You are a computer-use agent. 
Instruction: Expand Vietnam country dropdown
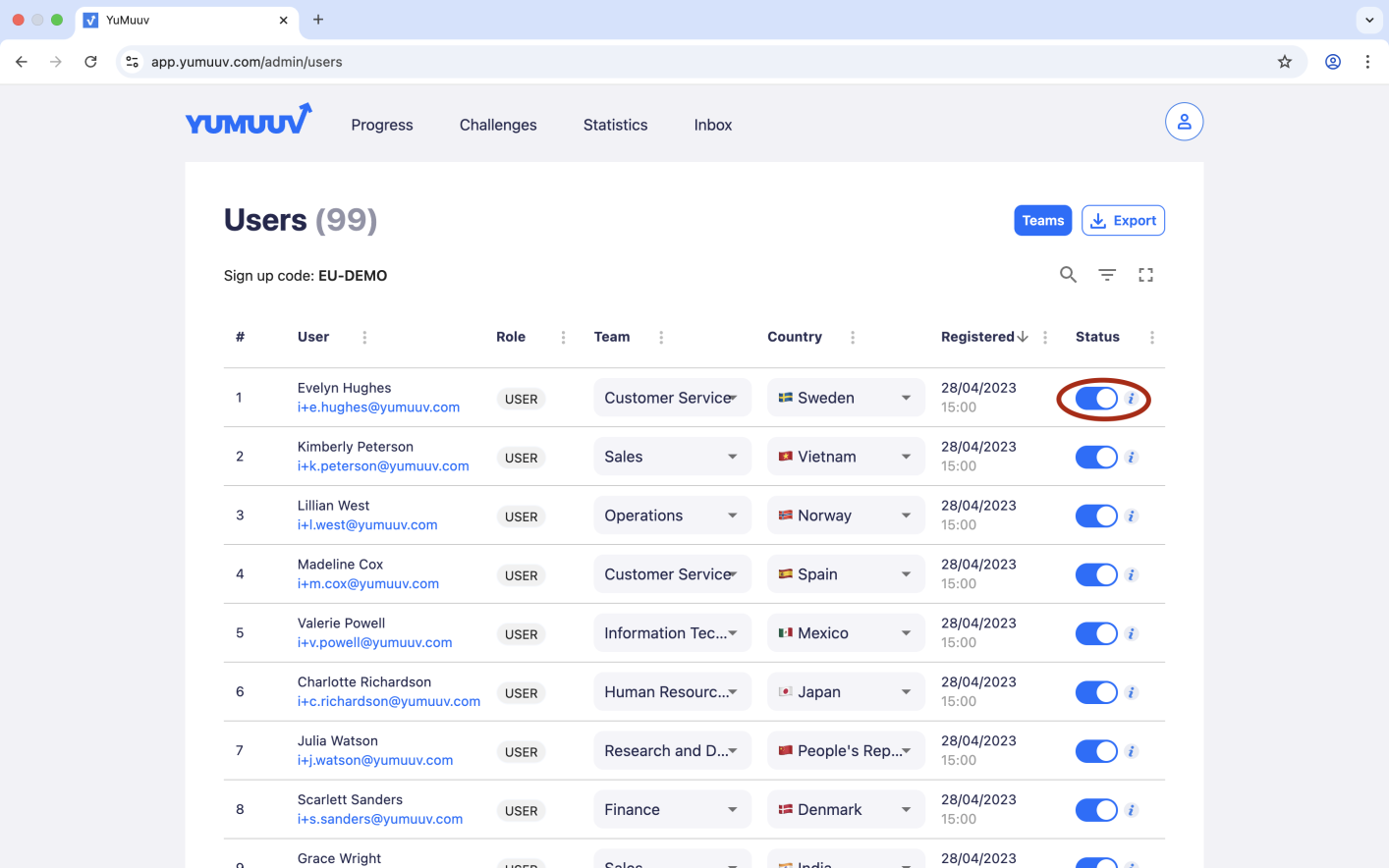click(846, 457)
